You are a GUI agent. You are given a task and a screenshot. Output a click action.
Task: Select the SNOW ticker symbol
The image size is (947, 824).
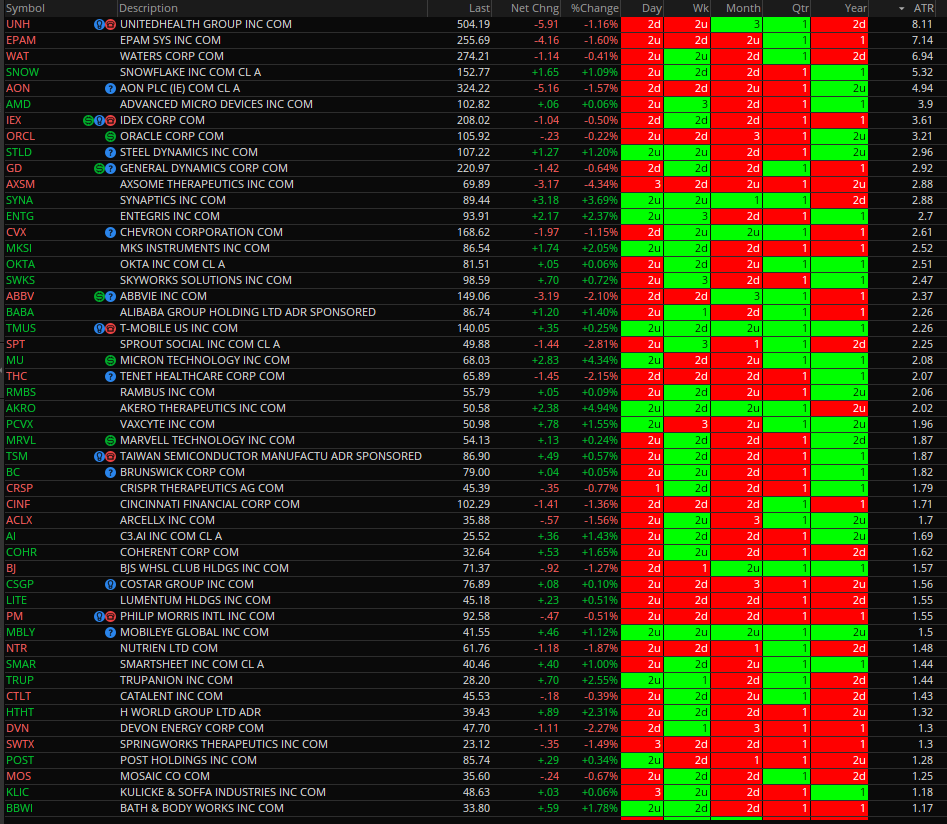(22, 72)
